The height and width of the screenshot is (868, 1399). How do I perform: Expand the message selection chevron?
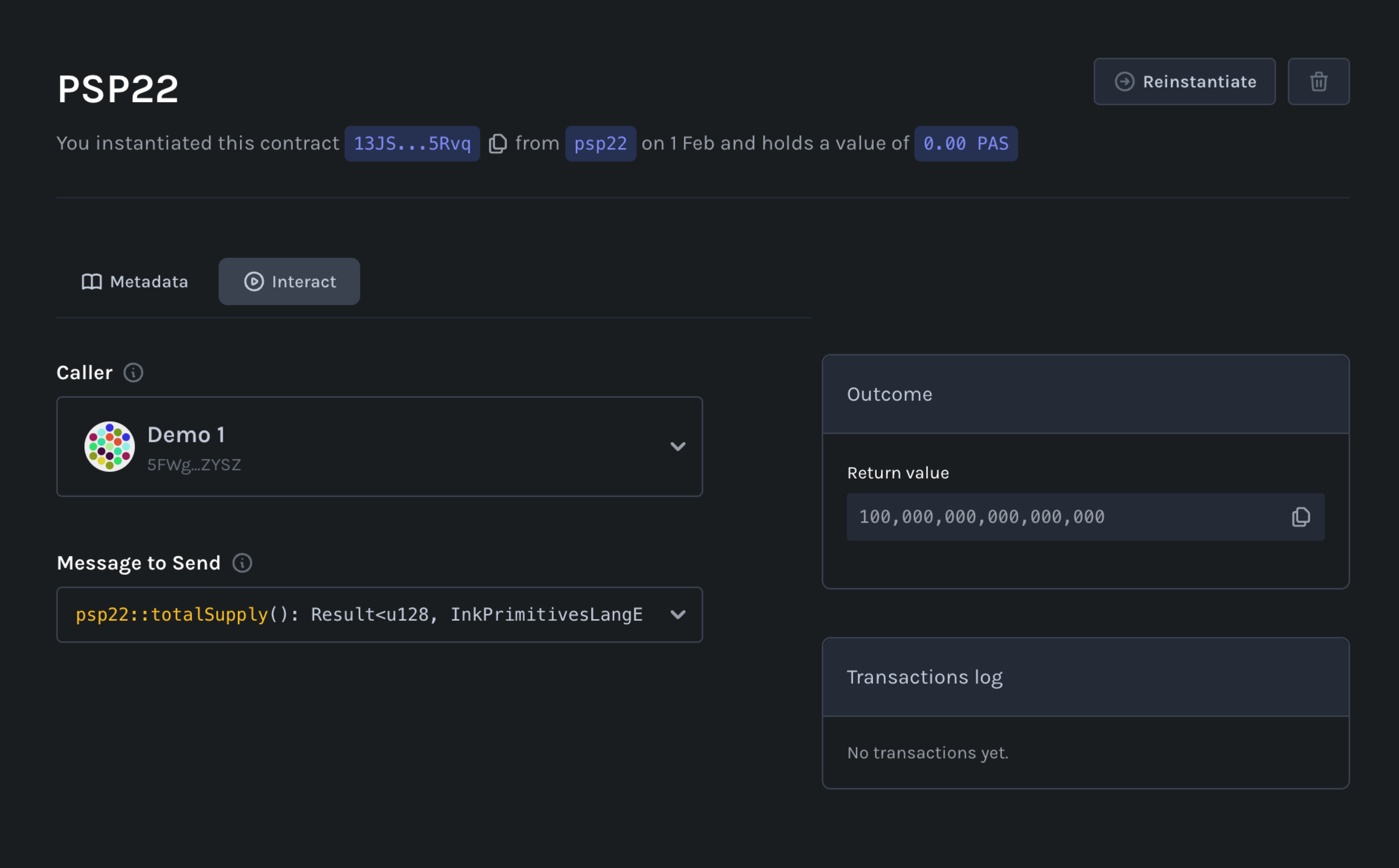pos(678,615)
